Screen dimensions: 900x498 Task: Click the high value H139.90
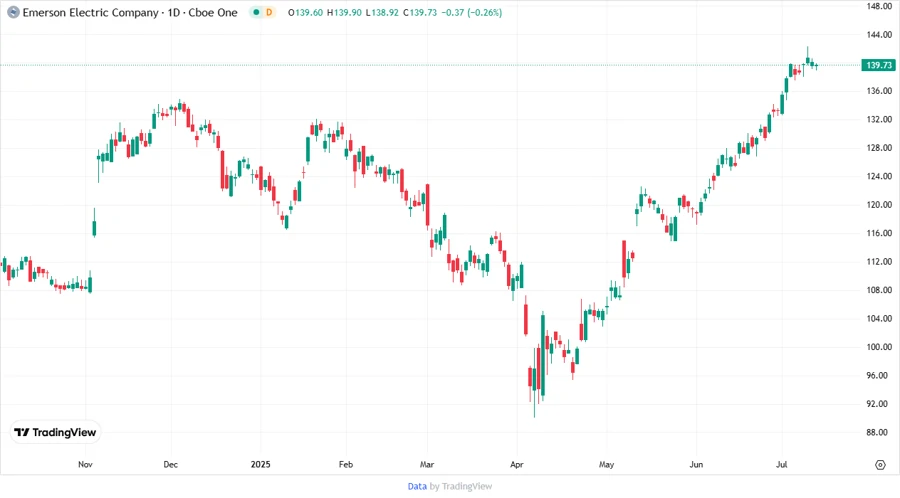344,12
